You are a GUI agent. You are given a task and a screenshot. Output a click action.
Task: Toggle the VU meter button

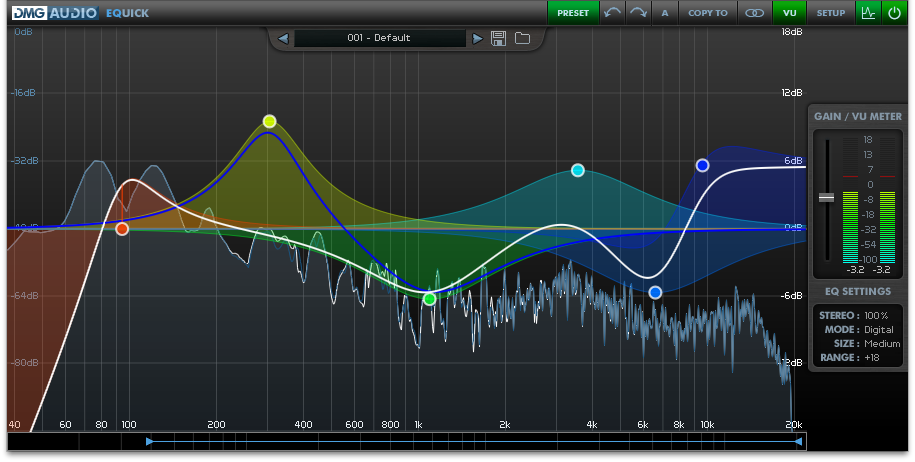pyautogui.click(x=790, y=12)
